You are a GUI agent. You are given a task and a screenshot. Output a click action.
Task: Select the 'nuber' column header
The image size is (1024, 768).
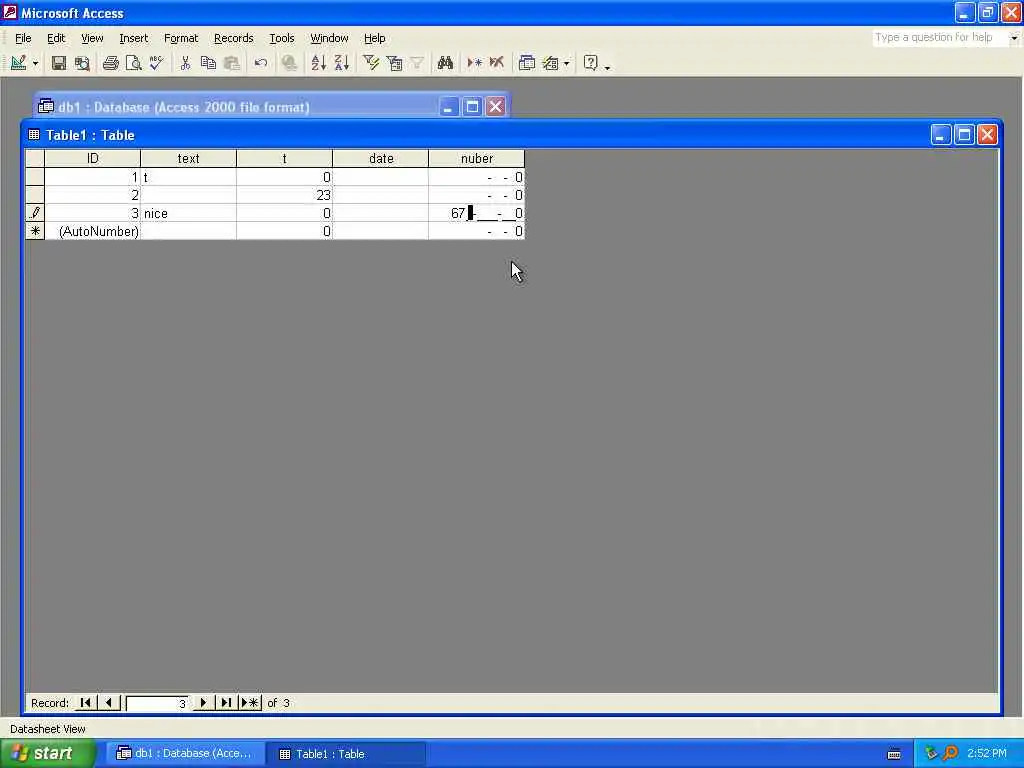(x=477, y=158)
